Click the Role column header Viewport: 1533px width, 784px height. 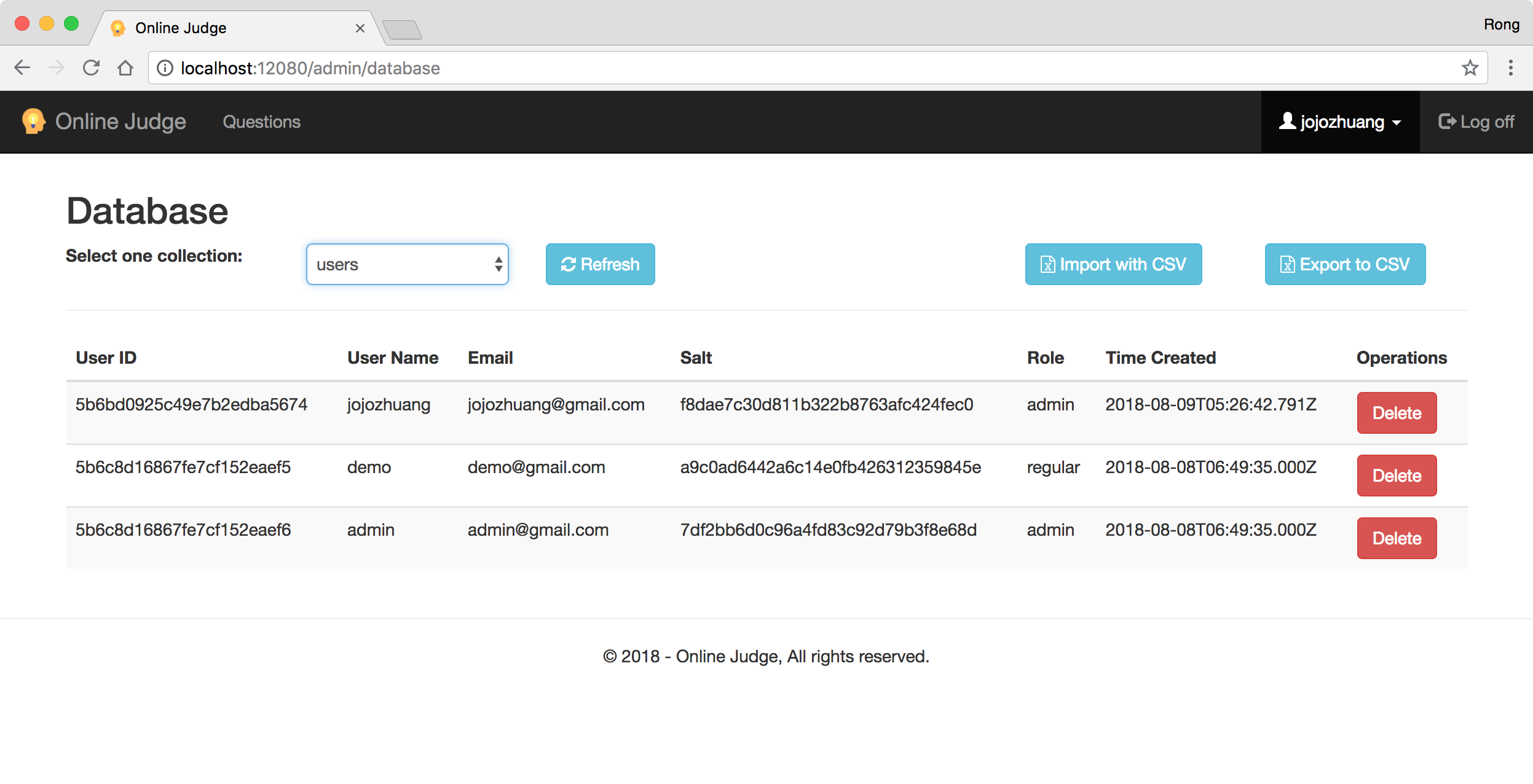pyautogui.click(x=1046, y=358)
